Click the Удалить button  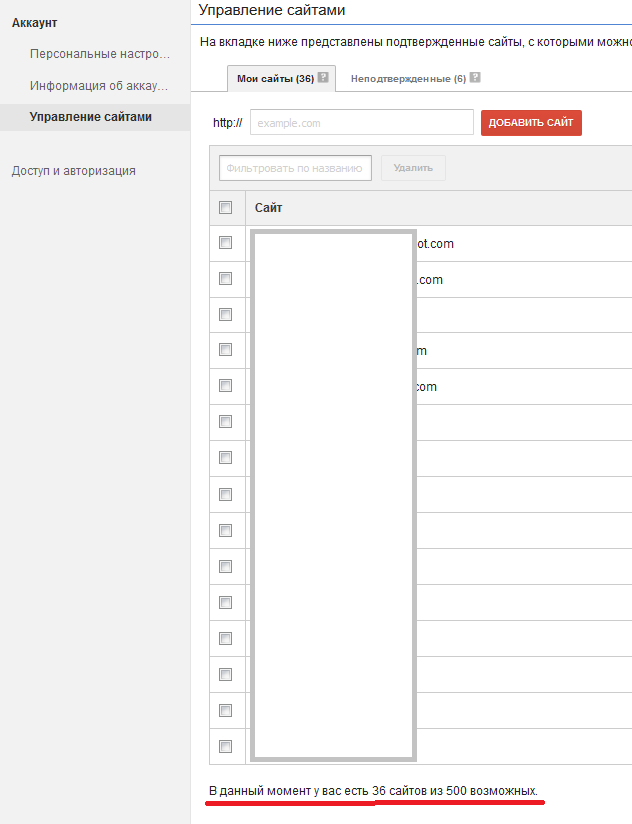tap(413, 168)
